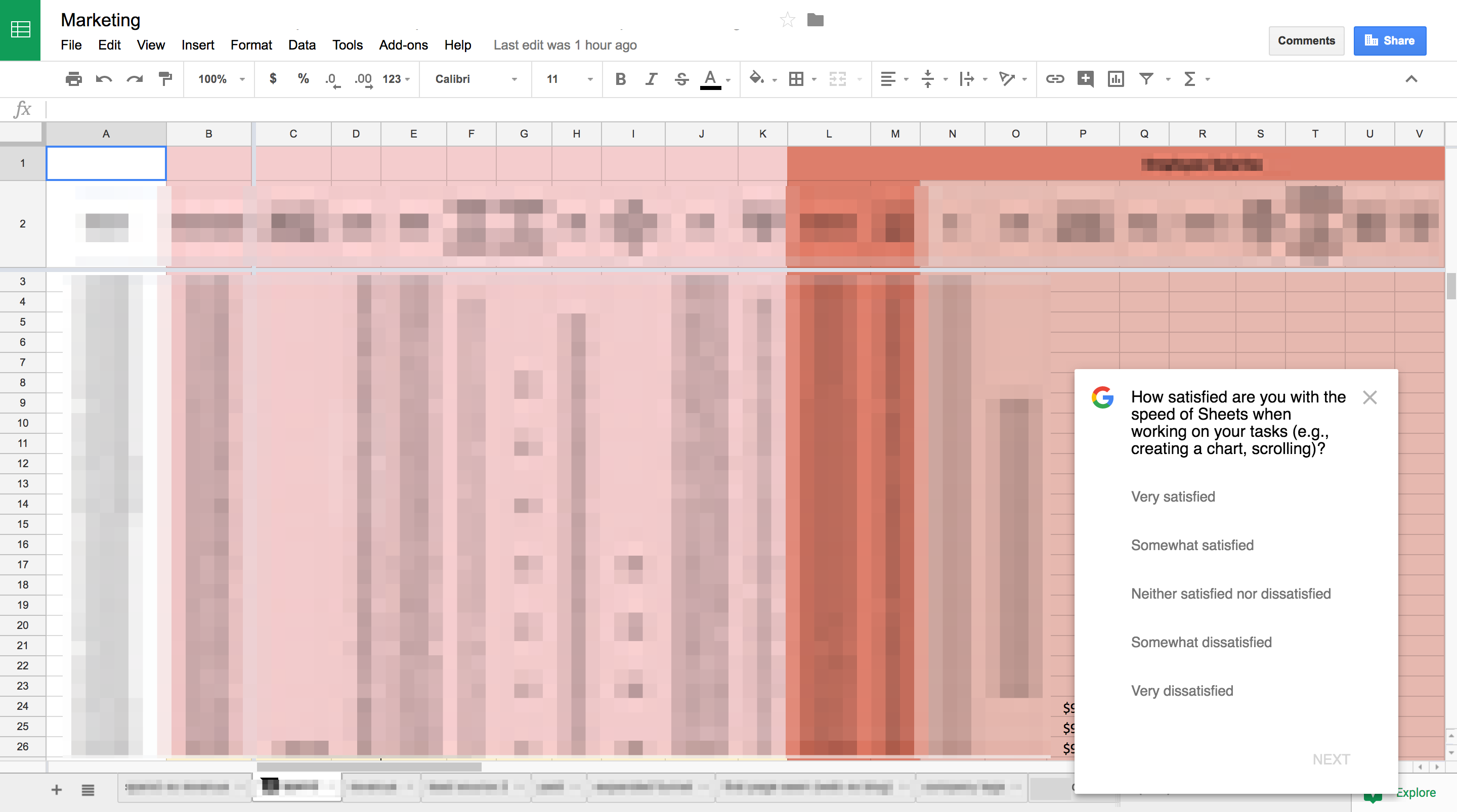This screenshot has width=1457, height=812.
Task: Star the Marketing spreadsheet
Action: click(787, 20)
